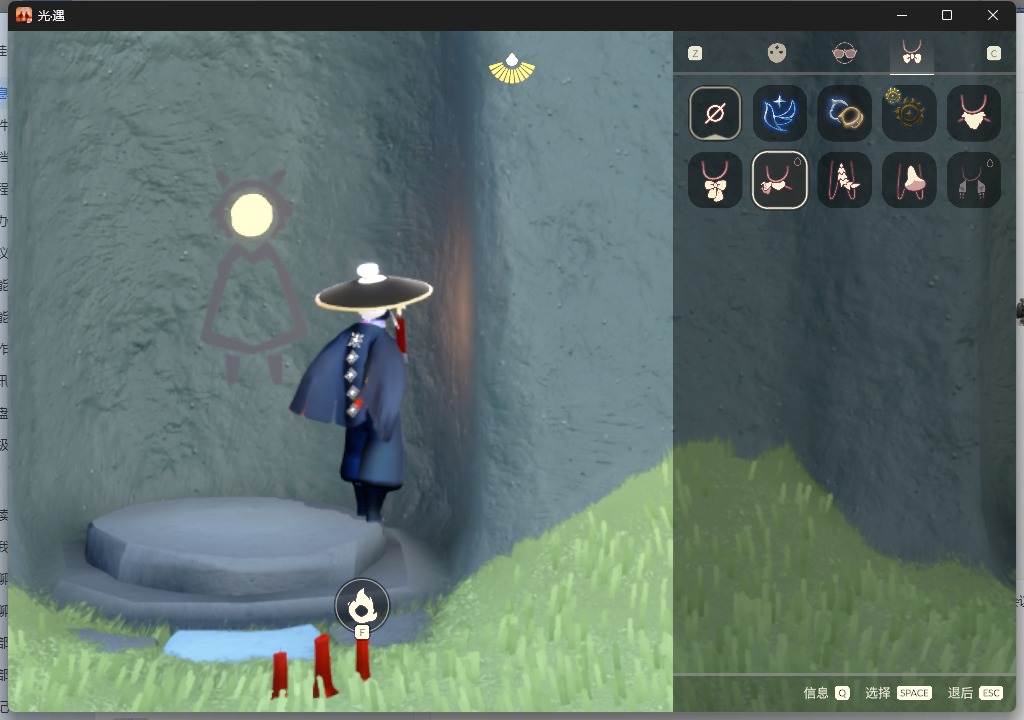
Task: Click the glowing spirit figure on wall
Action: [x=252, y=278]
